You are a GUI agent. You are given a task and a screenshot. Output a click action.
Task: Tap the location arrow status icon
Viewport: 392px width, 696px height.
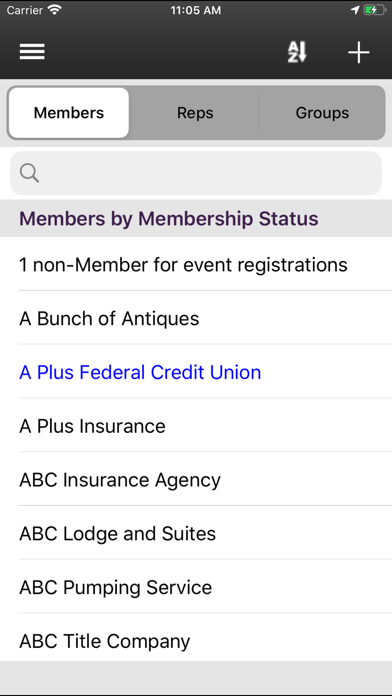click(355, 10)
